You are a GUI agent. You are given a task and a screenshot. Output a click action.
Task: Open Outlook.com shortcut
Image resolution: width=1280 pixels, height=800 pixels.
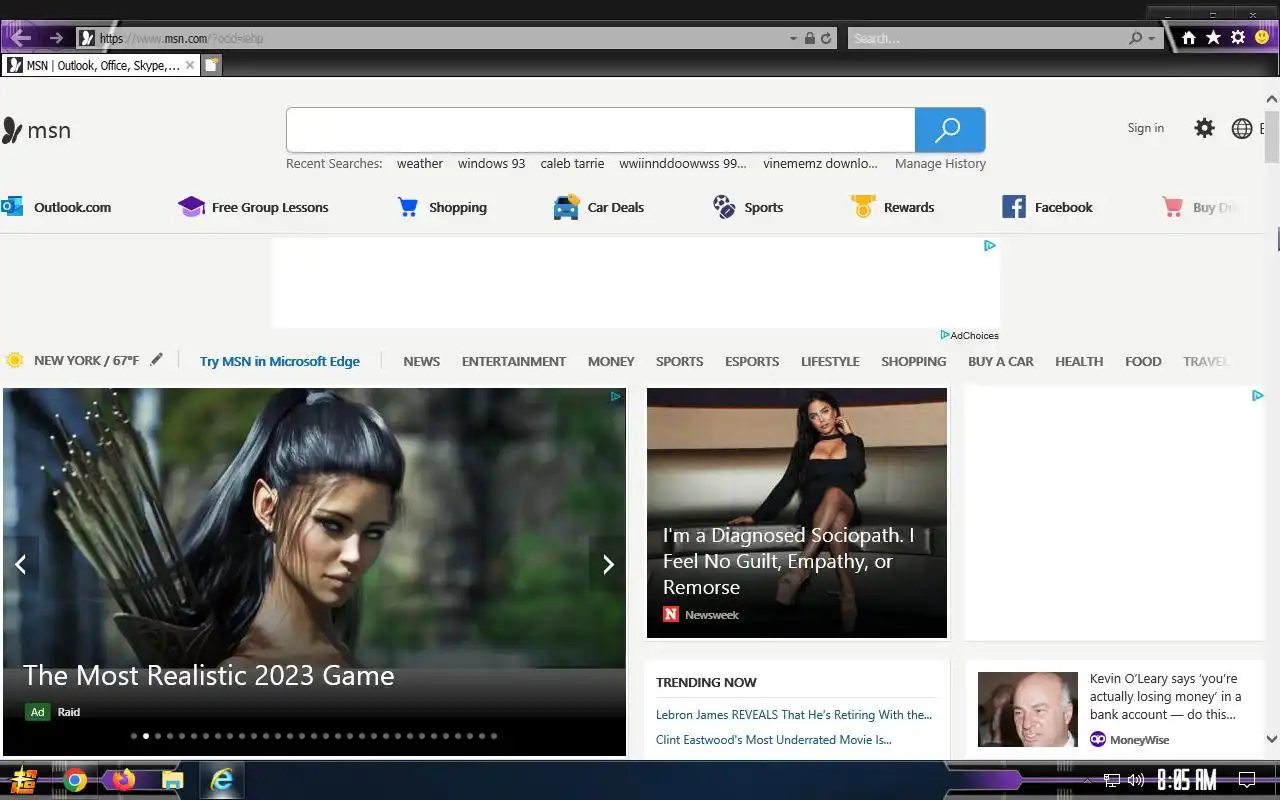click(x=57, y=207)
